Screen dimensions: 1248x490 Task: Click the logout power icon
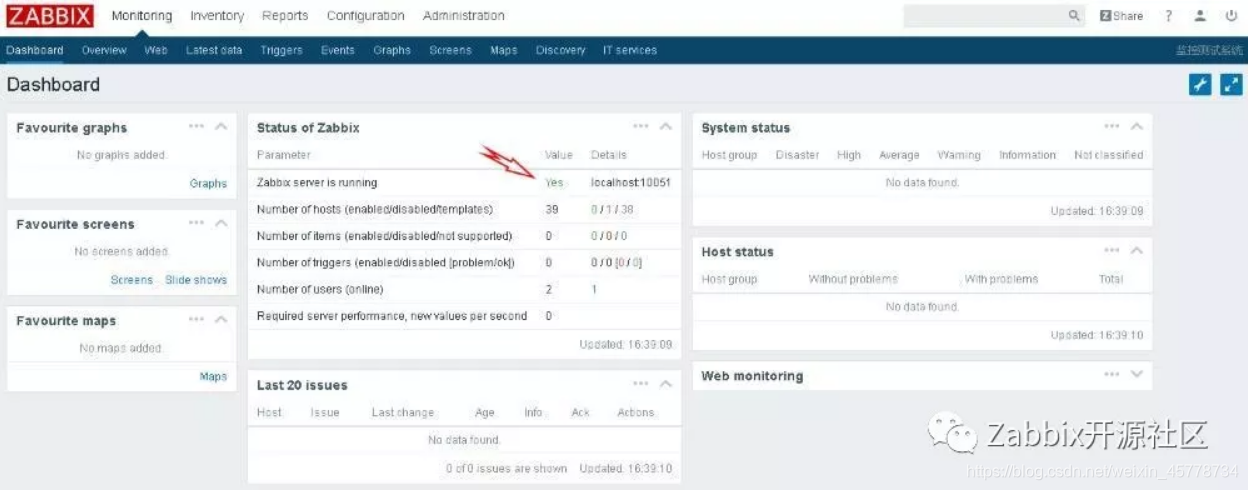[1231, 16]
